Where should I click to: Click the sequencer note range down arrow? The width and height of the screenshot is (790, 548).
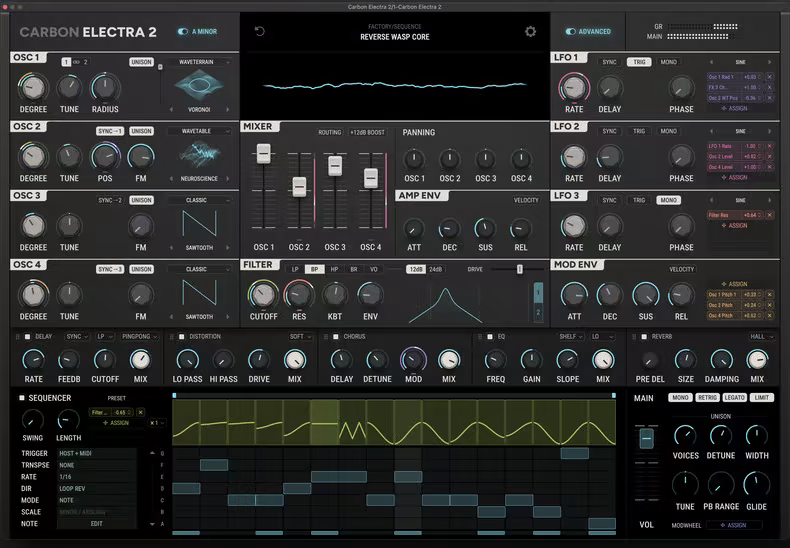tap(152, 524)
